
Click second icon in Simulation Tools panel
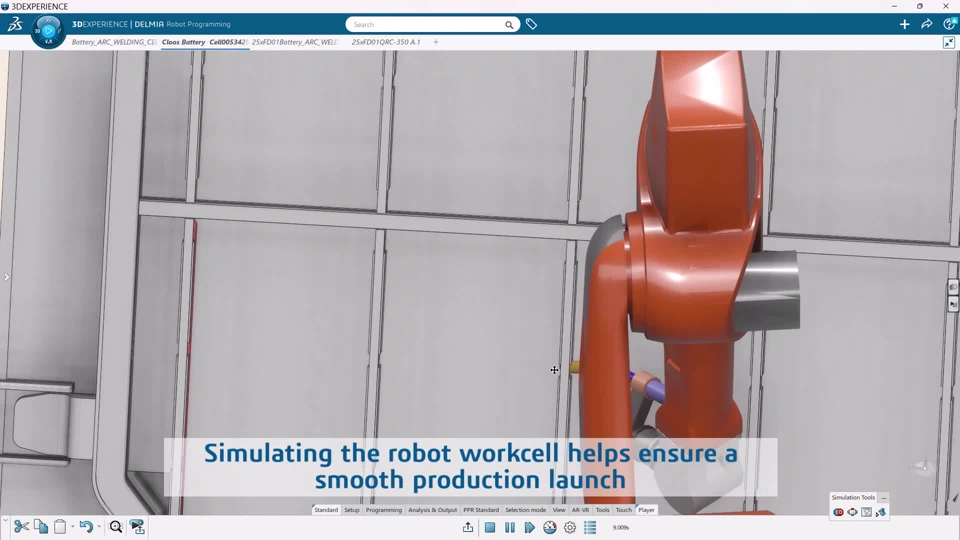[852, 512]
